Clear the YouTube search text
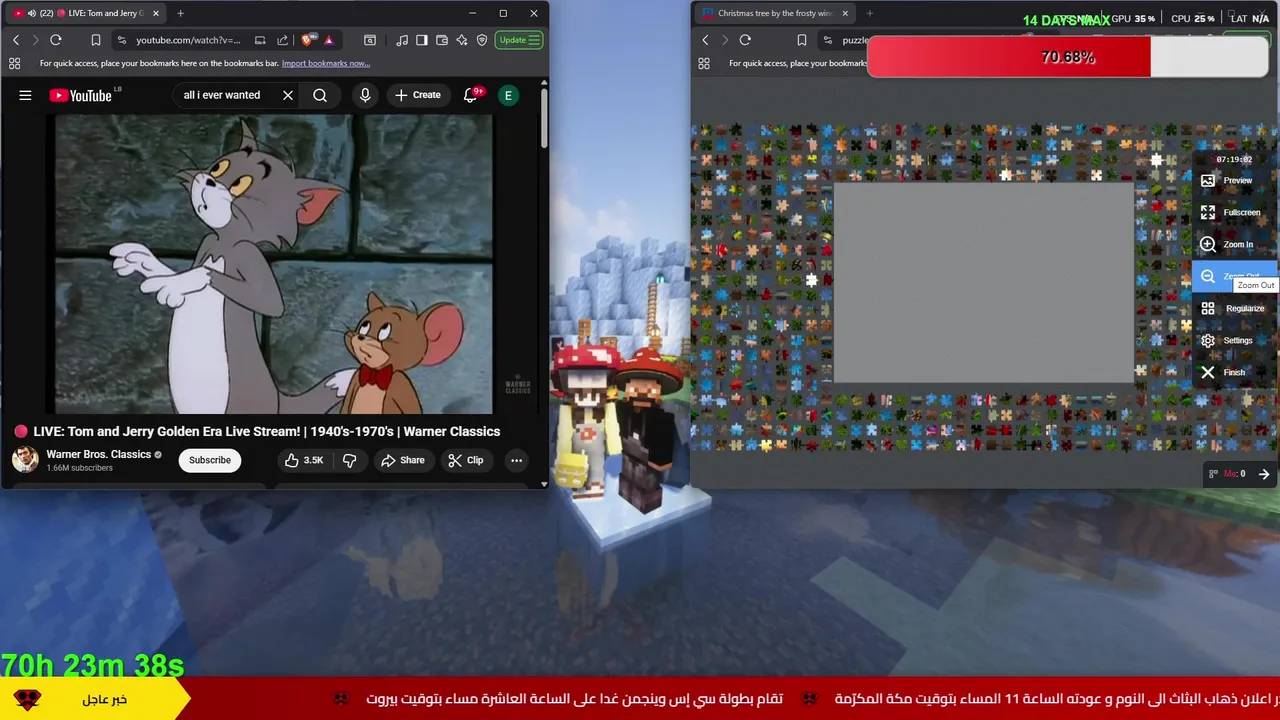The width and height of the screenshot is (1280, 720). (288, 95)
